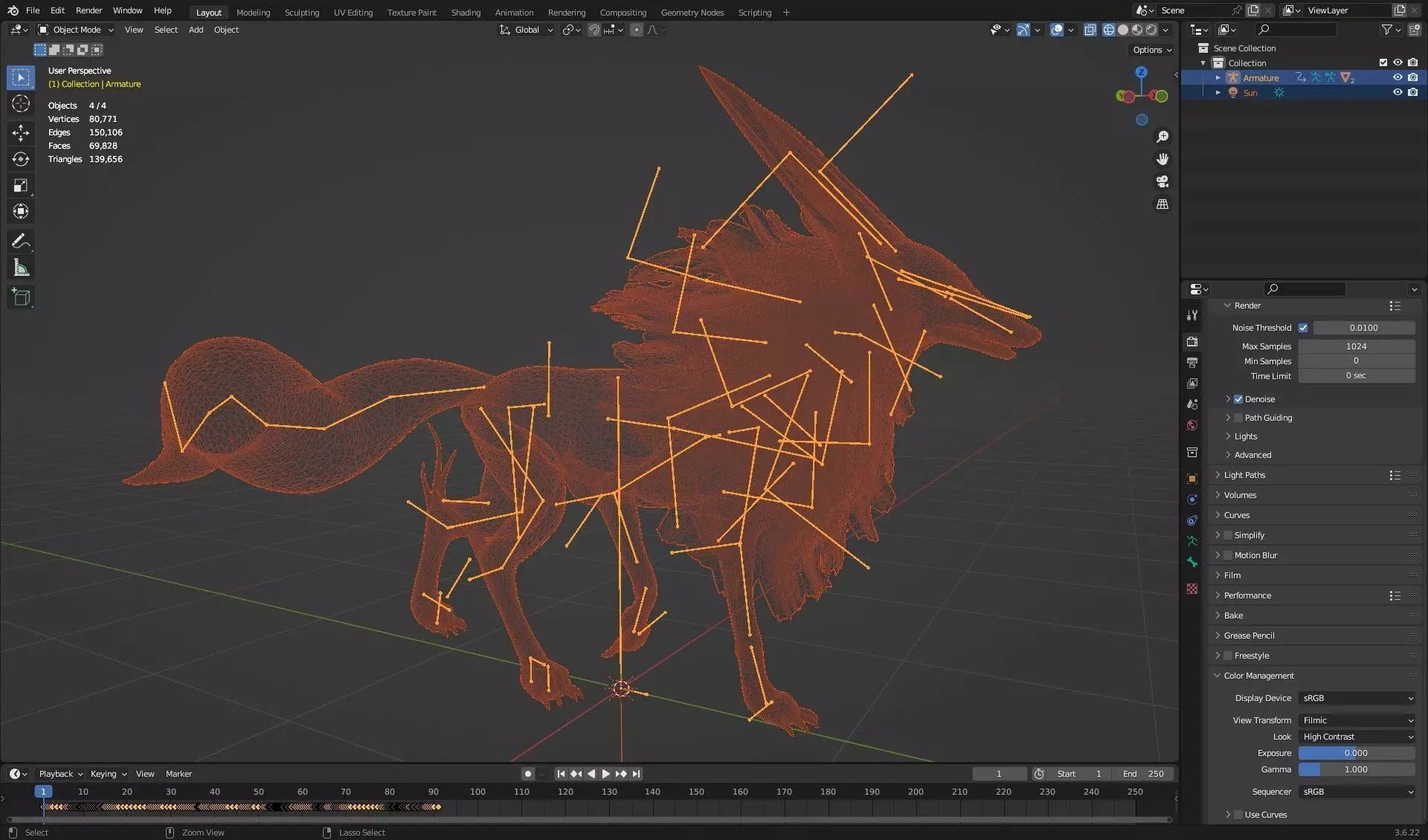The width and height of the screenshot is (1428, 840).
Task: Open the Display Device sRGB dropdown
Action: (1357, 698)
